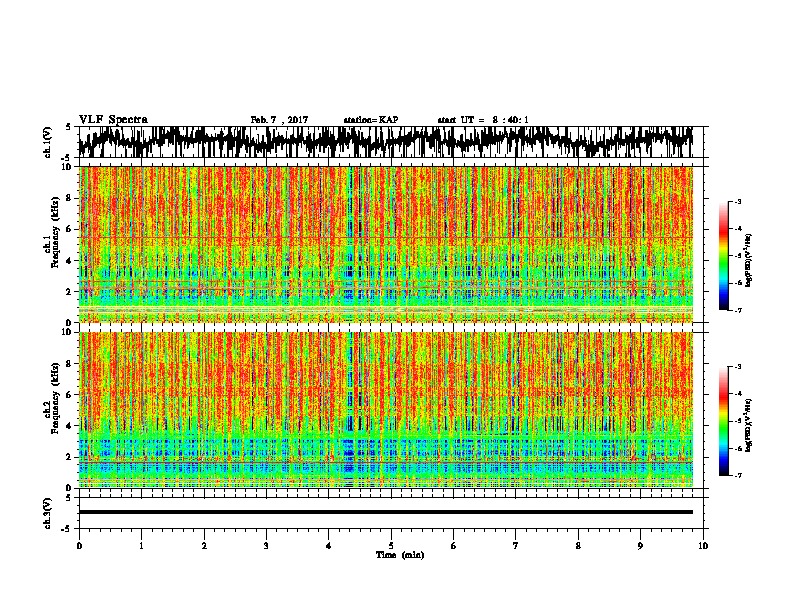
Task: Click the log(PSD) units label beside ch.2 colorbar
Action: click(749, 425)
